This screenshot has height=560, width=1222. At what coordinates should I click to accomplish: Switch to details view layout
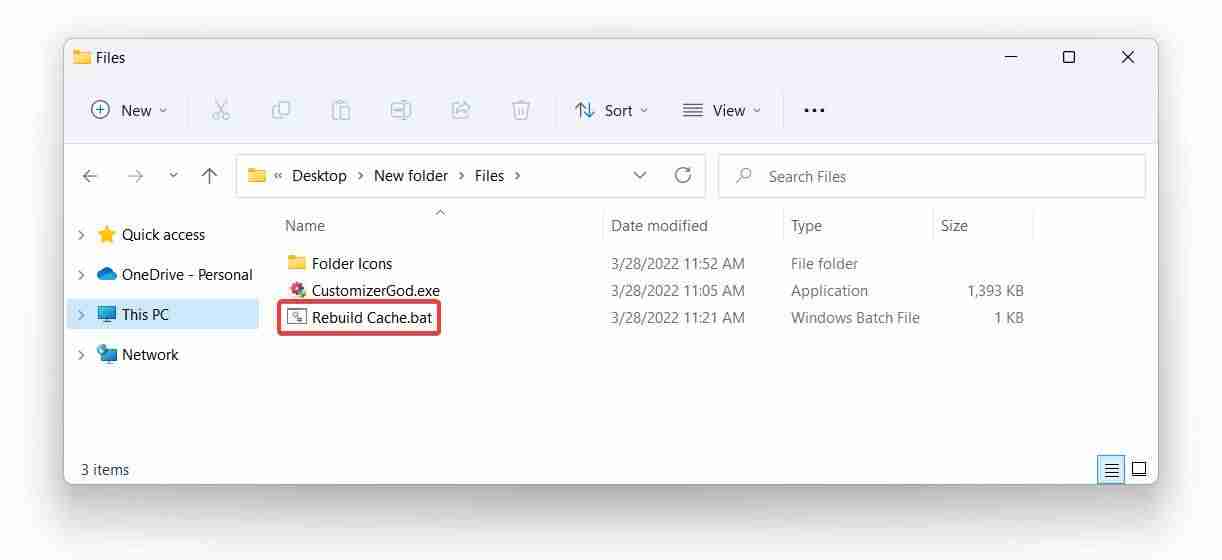coord(1111,469)
